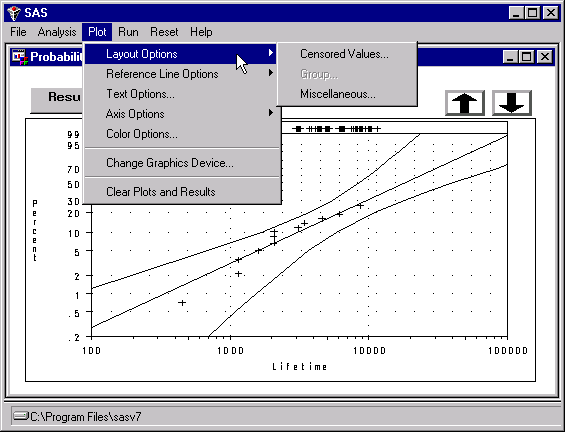Open the Run menu
This screenshot has height=432, width=565.
[x=128, y=32]
